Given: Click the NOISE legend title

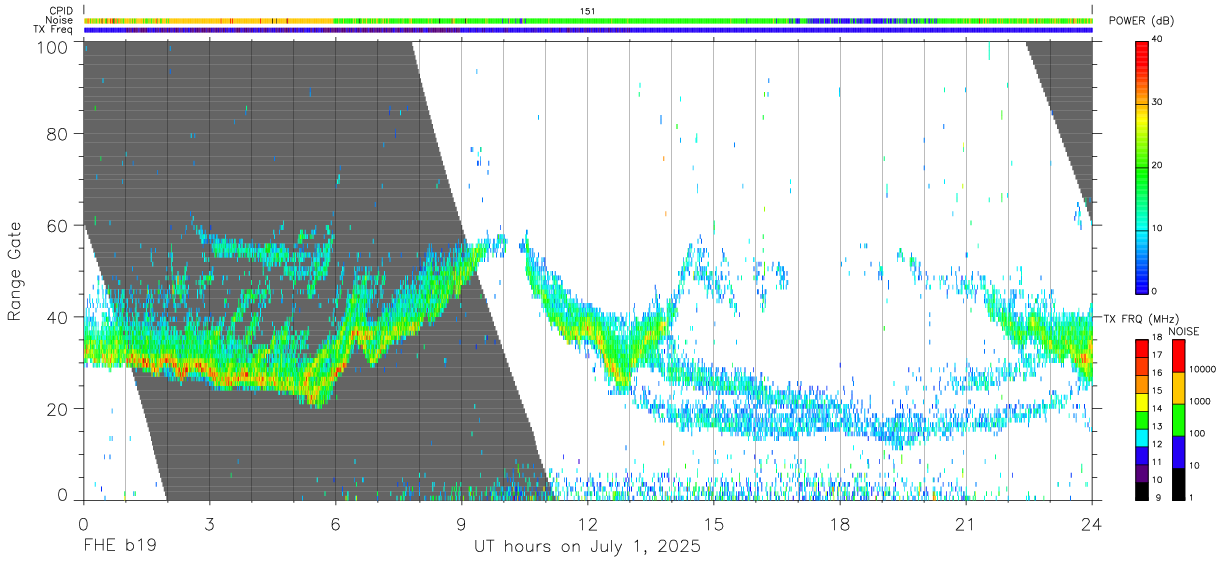Looking at the screenshot, I should point(1184,331).
